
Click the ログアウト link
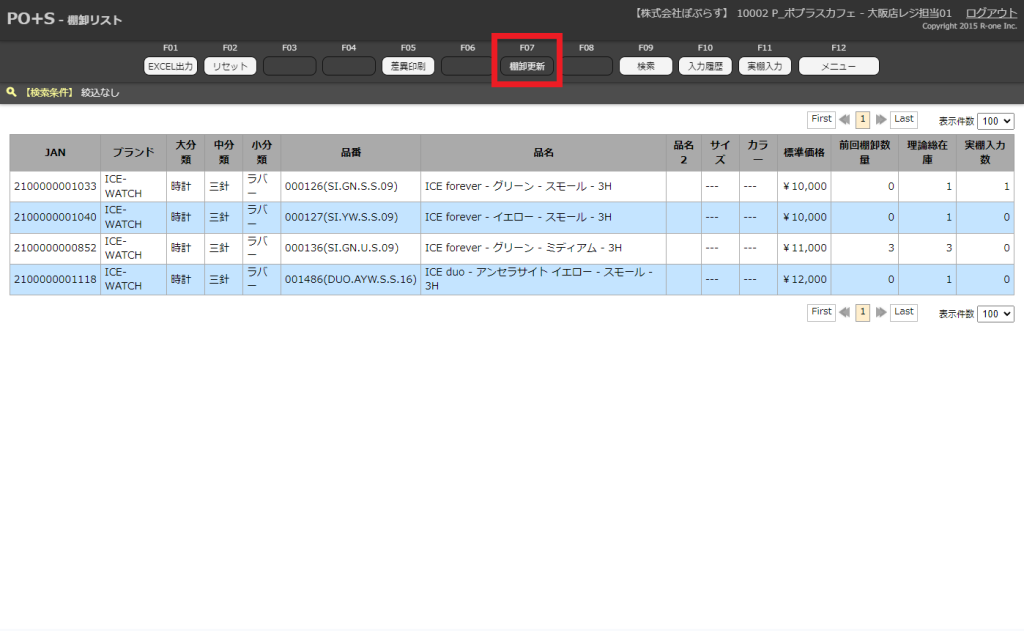pyautogui.click(x=991, y=13)
